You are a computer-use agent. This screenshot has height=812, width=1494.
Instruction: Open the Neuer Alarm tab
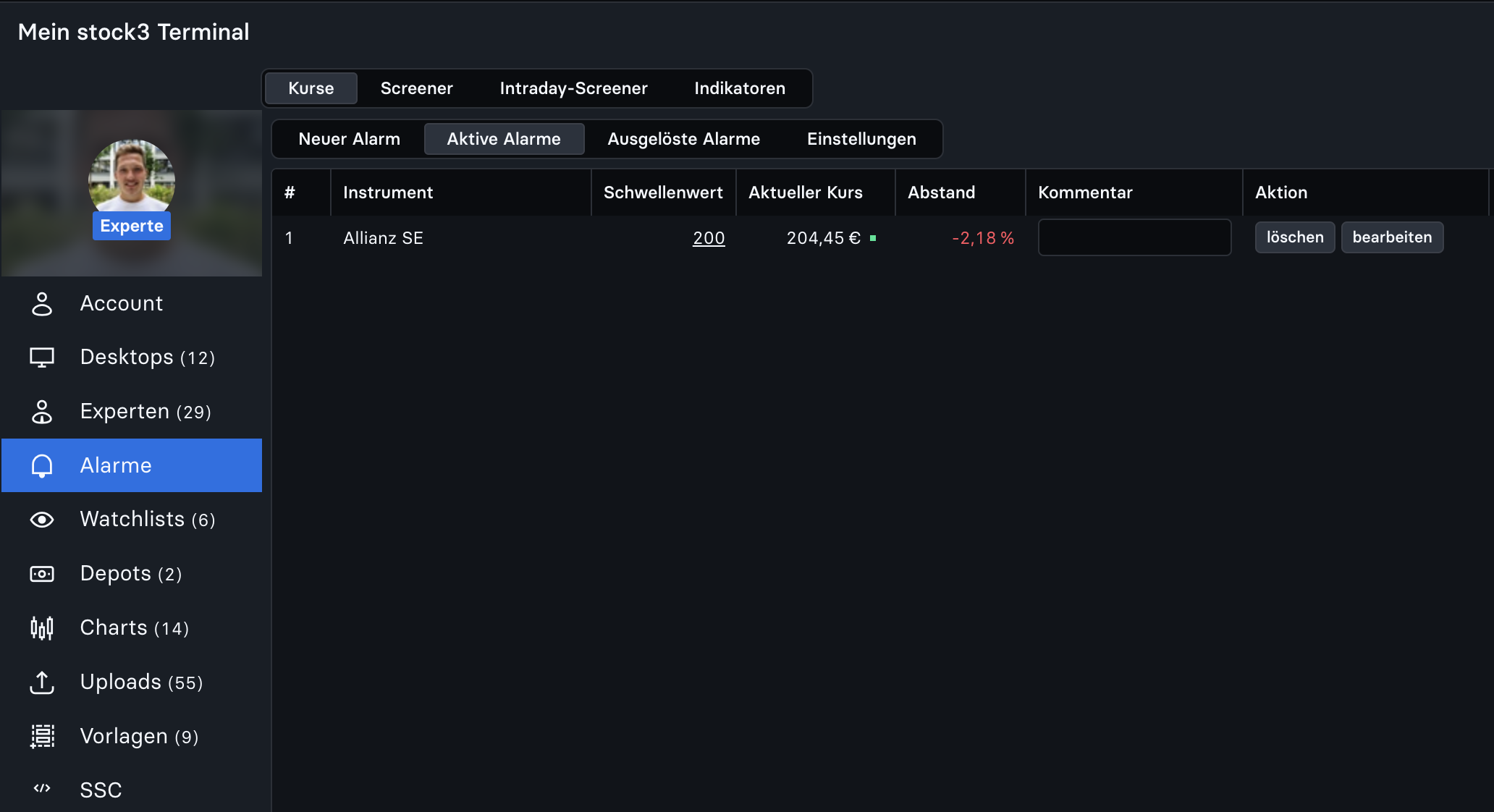[350, 139]
